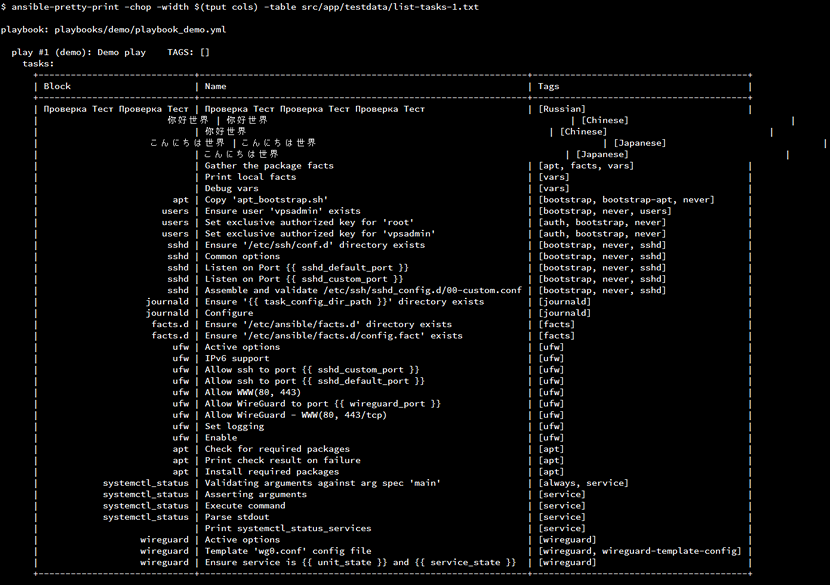
Task: Click the [wireguard, wireguard-template-config] tags
Action: point(639,551)
